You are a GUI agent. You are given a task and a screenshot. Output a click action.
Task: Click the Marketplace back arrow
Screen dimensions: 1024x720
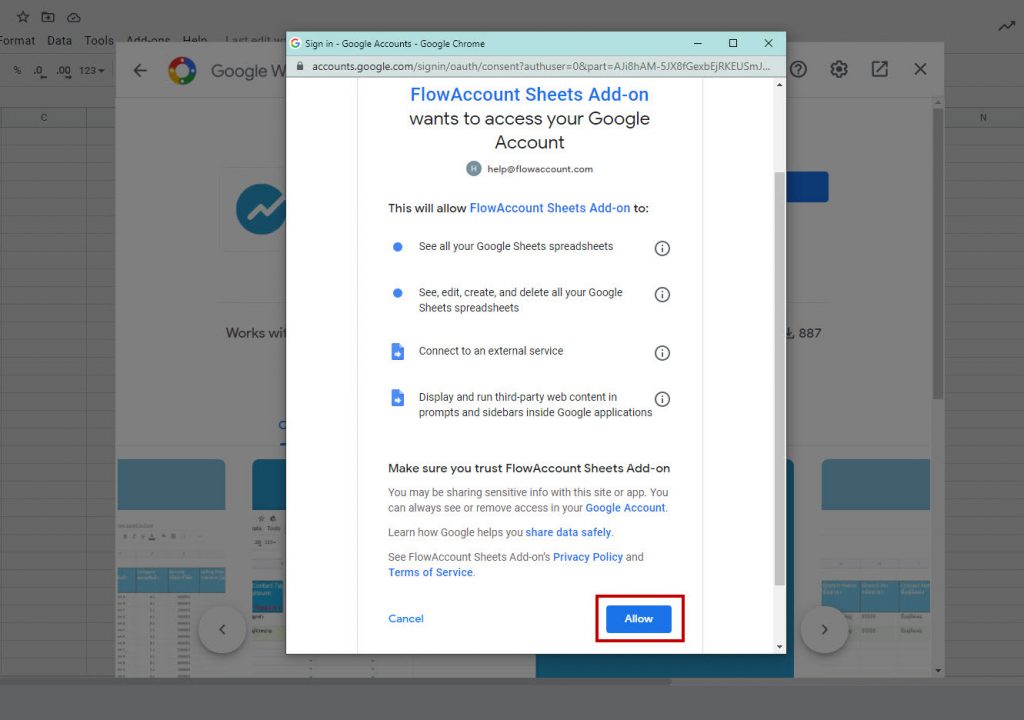tap(140, 70)
